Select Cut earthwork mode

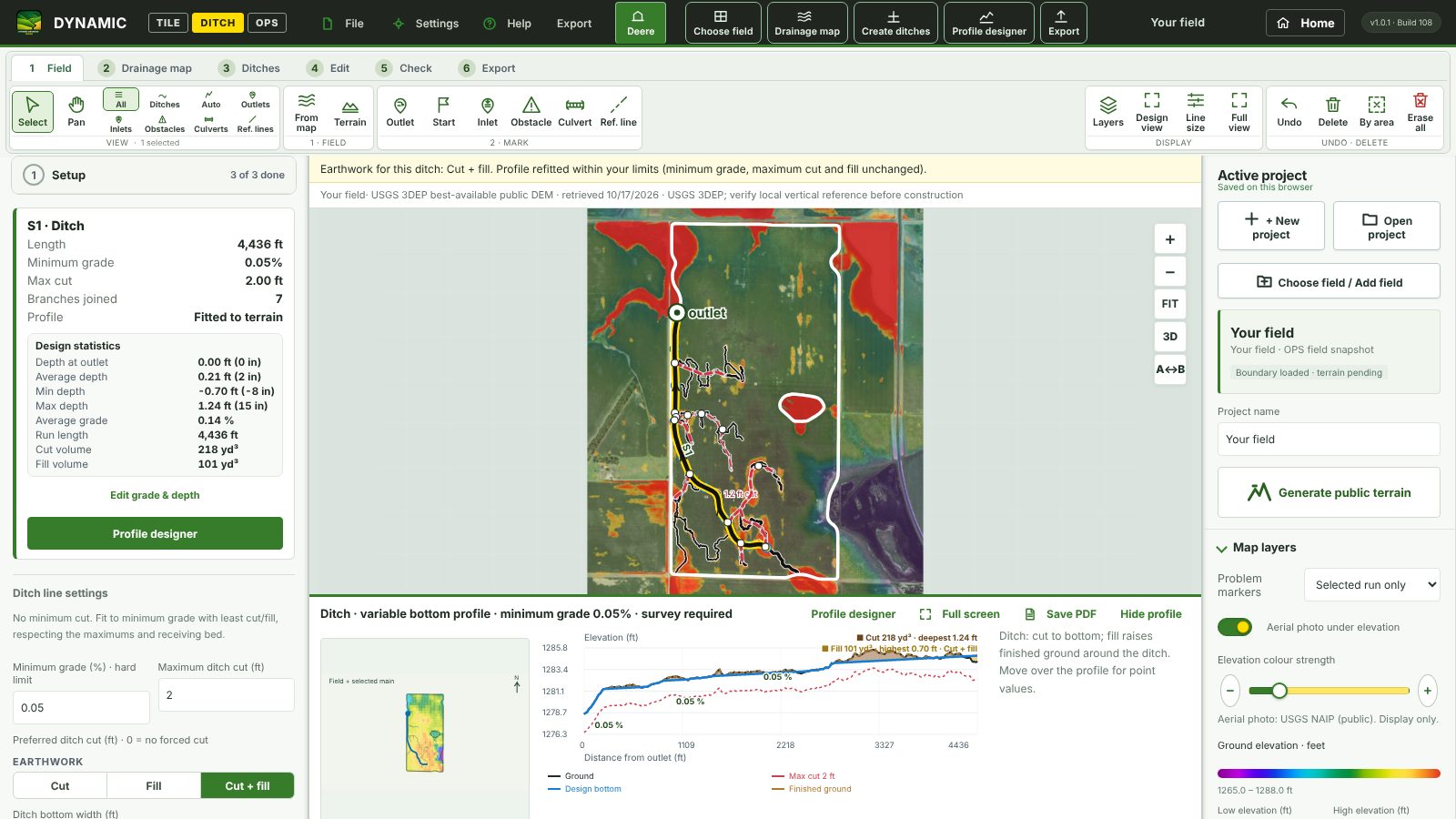coord(60,785)
